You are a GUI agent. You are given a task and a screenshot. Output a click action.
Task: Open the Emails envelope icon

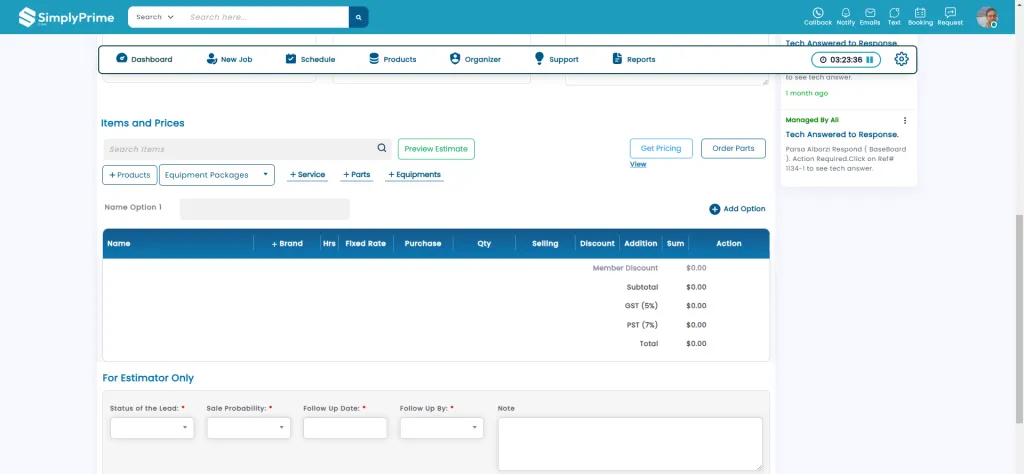tap(870, 17)
